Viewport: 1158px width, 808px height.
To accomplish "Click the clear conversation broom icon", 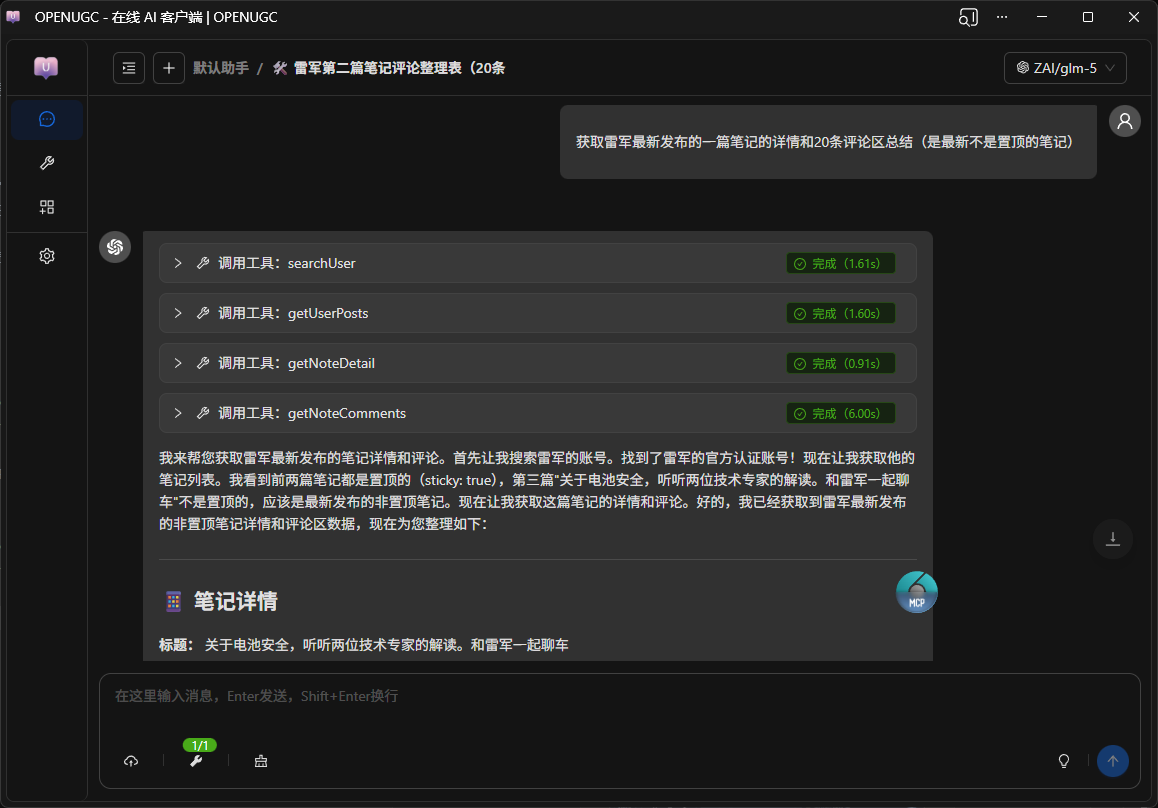I will click(261, 761).
